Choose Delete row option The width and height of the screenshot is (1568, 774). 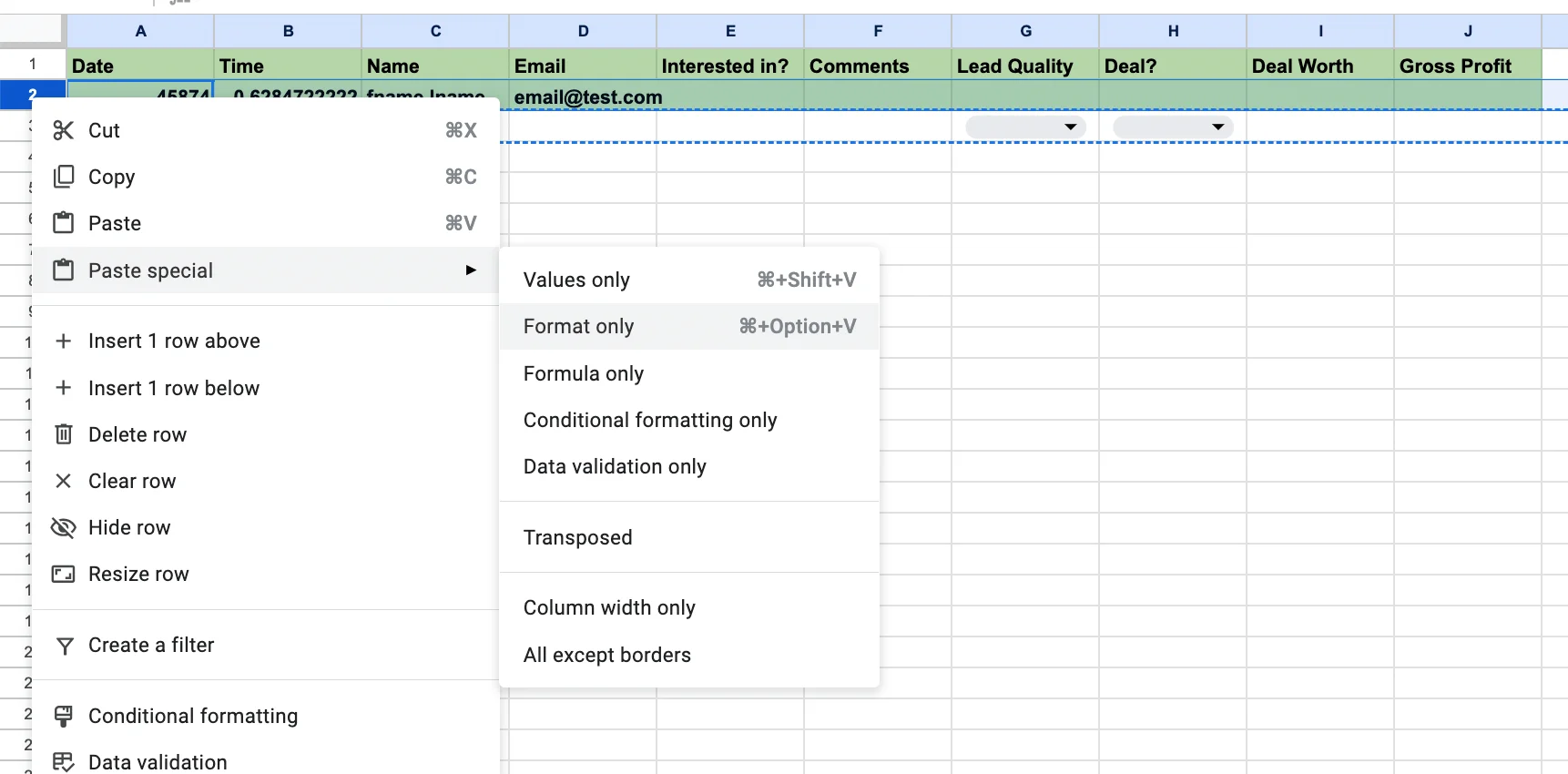coord(266,434)
